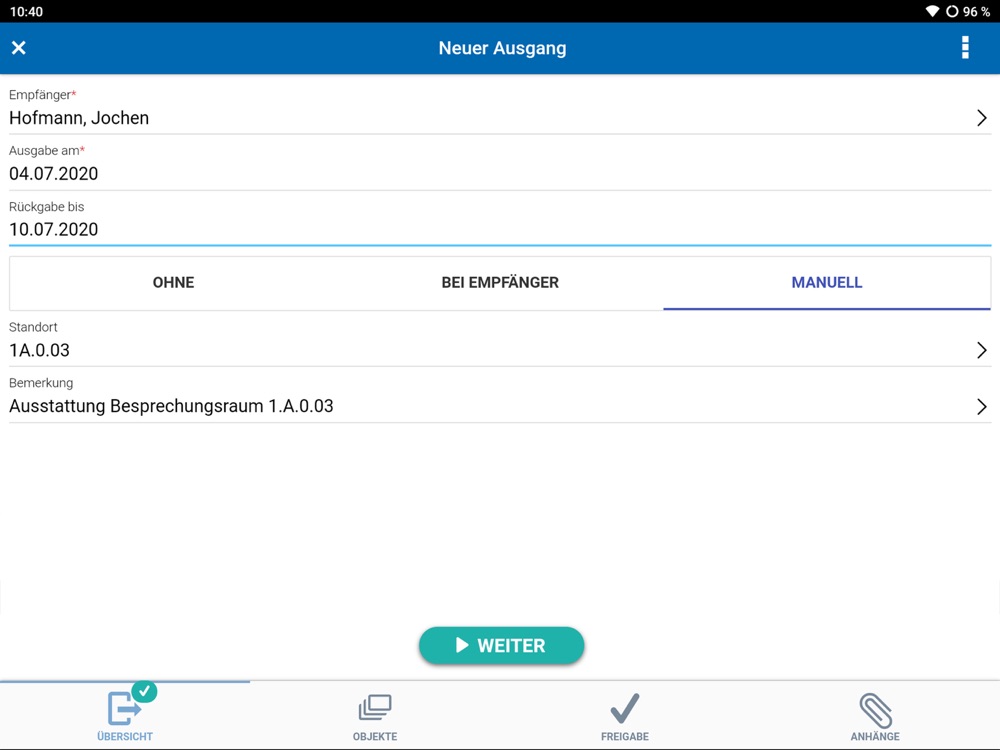The image size is (1000, 750).
Task: Click remark text Ausstattung Besprechungsraum 1.A.0.03
Action: click(171, 406)
